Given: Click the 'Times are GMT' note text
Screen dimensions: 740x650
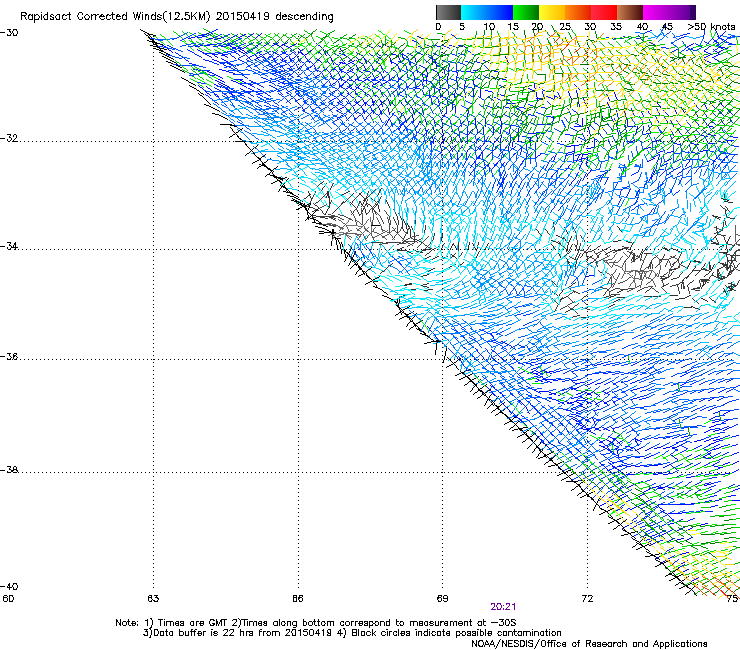Looking at the screenshot, I should (x=193, y=623).
